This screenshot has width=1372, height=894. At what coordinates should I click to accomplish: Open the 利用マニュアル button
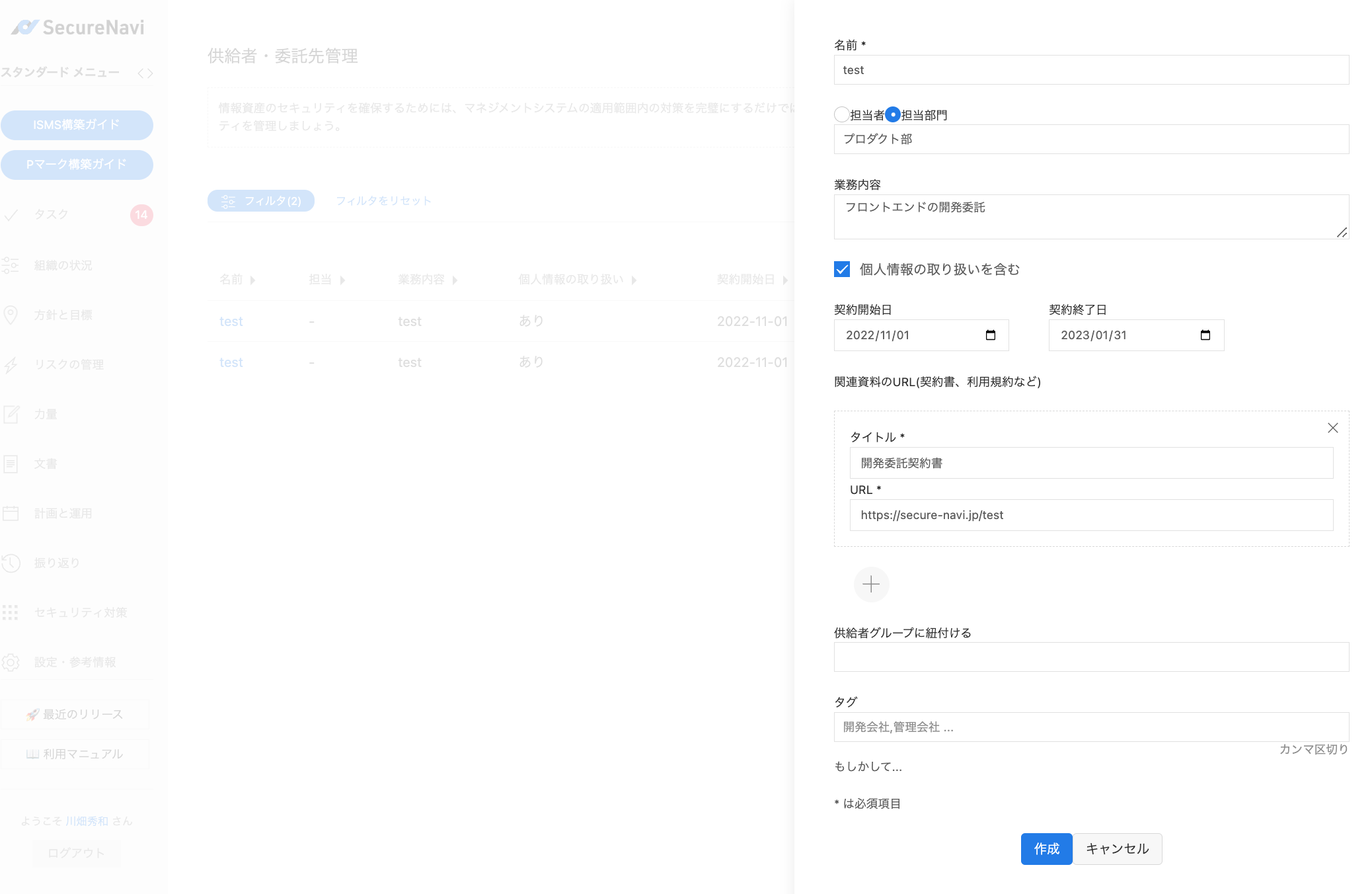point(75,754)
